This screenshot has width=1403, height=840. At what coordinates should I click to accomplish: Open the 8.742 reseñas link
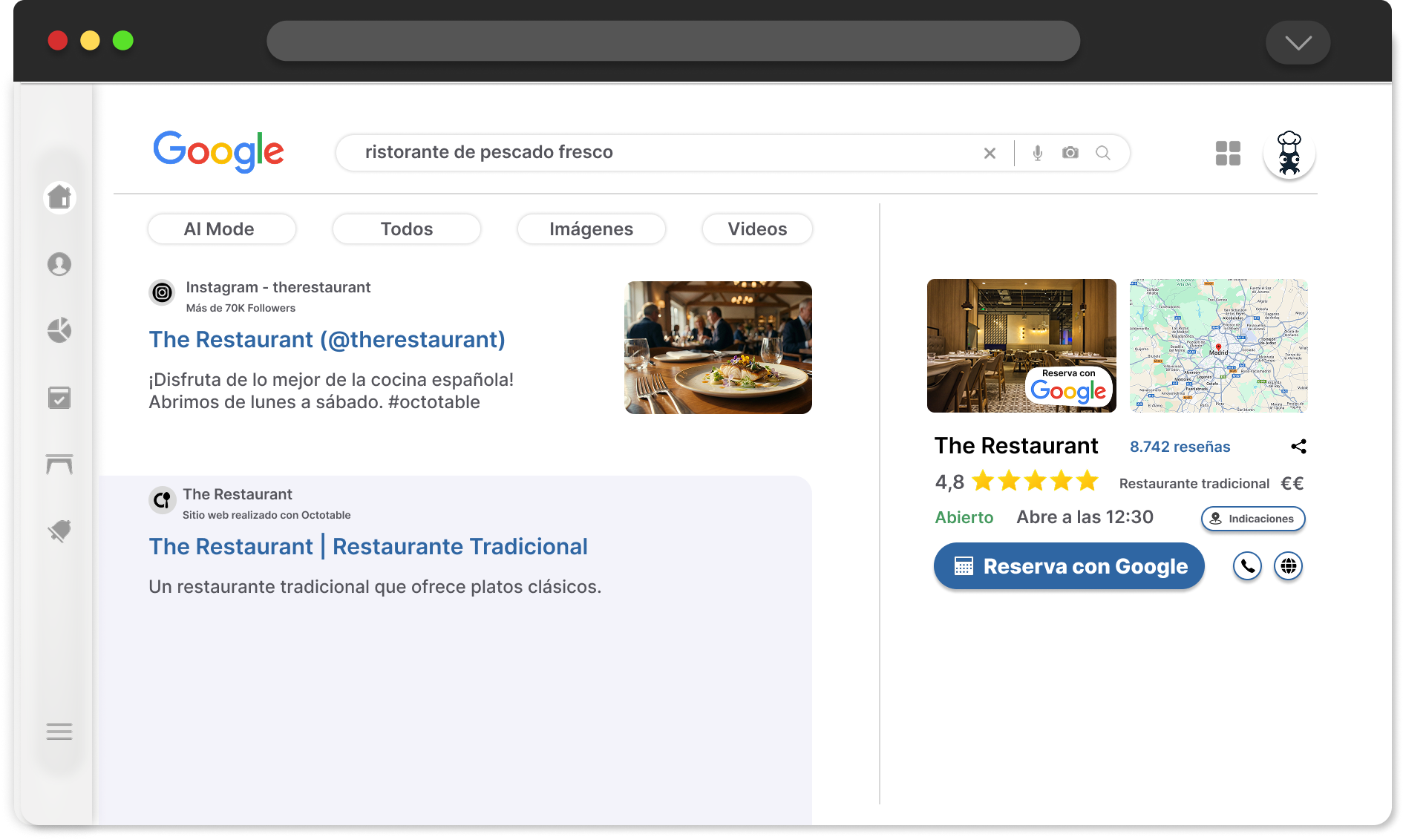click(1180, 446)
